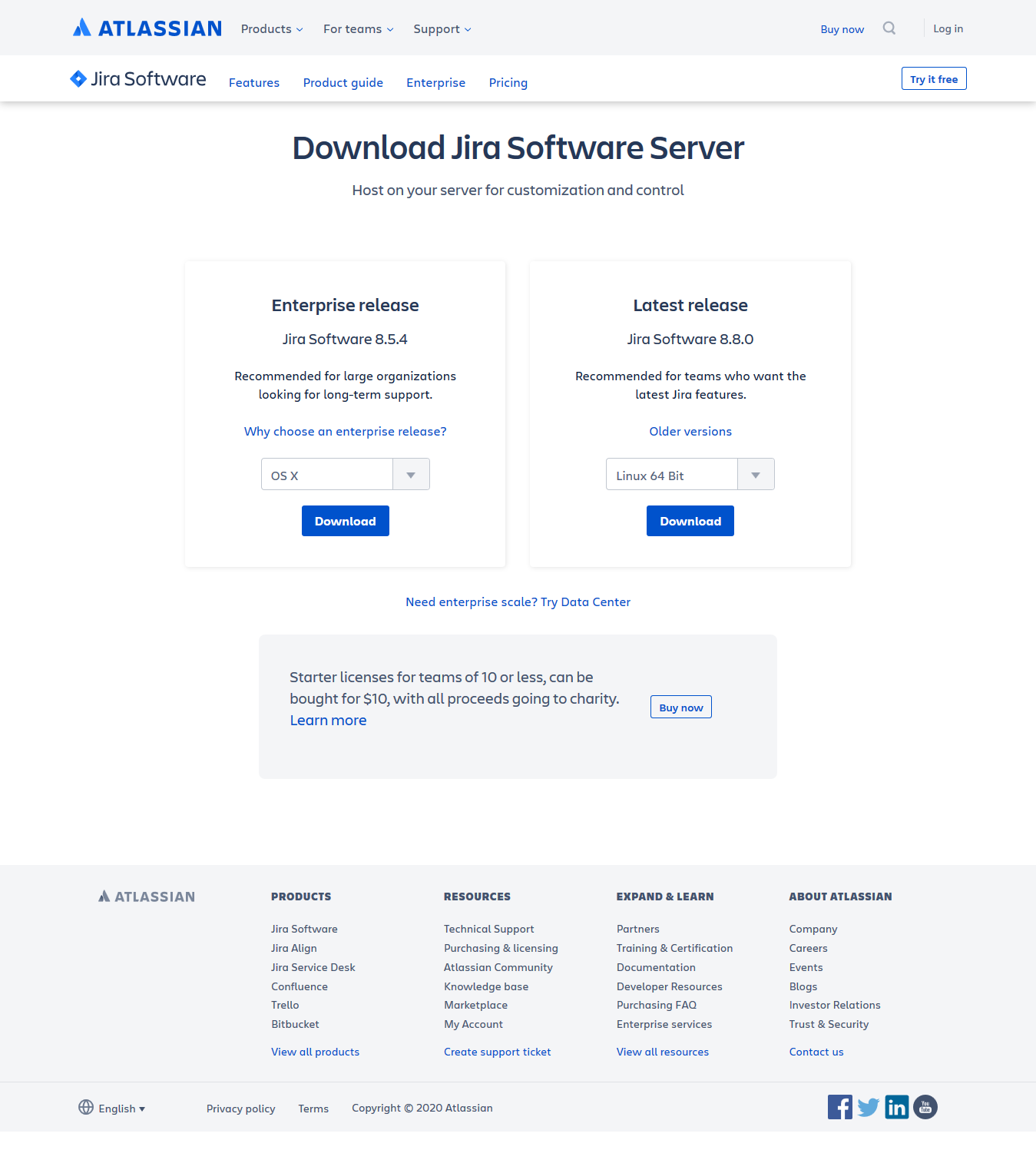
Task: Download the Enterprise release 8.5.4
Action: pyautogui.click(x=346, y=521)
